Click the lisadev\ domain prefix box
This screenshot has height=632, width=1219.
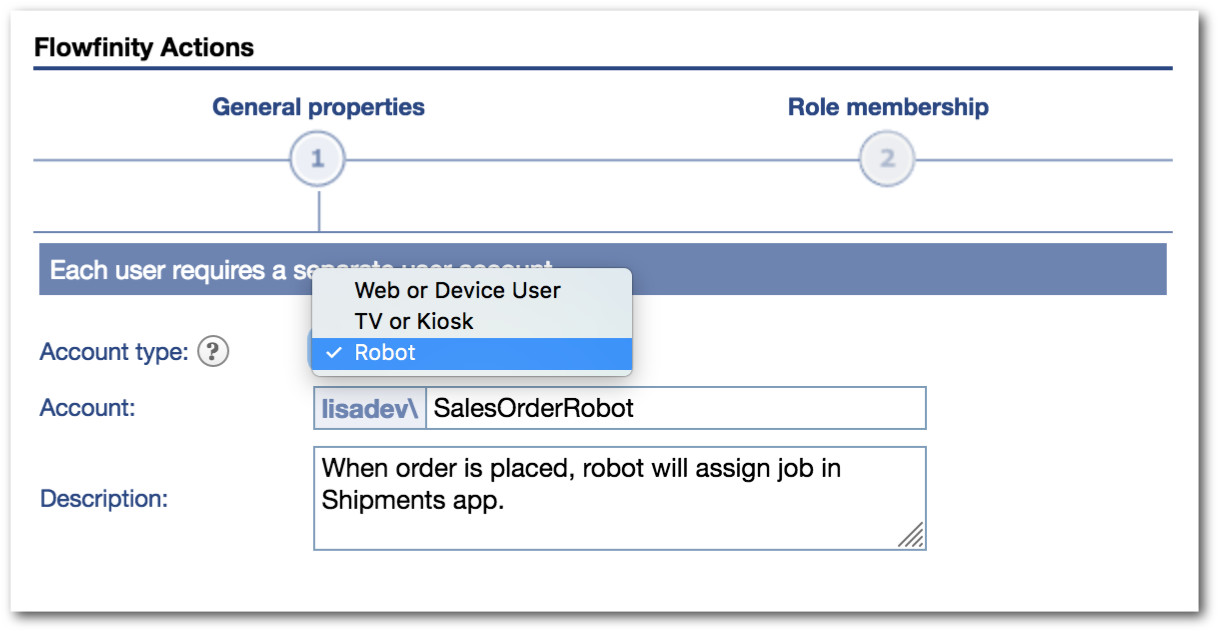[x=369, y=409]
